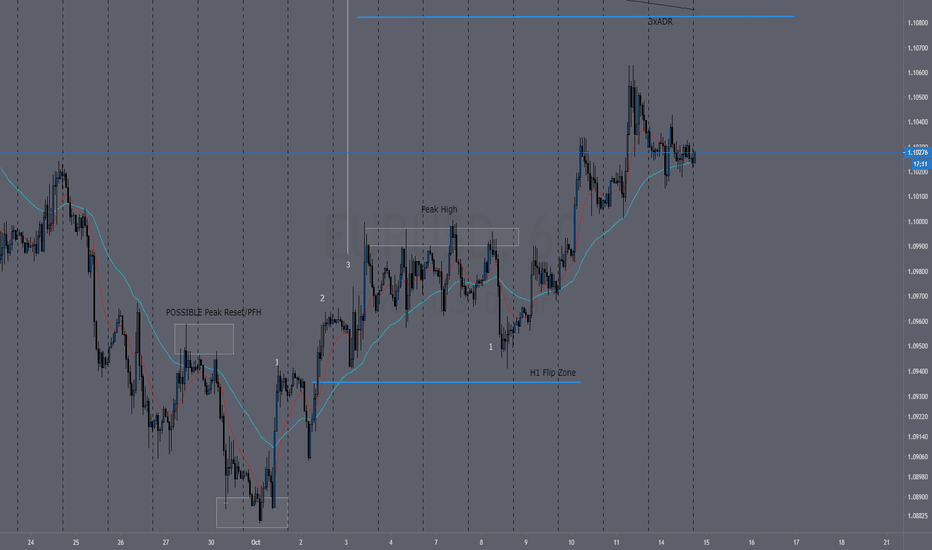Image resolution: width=932 pixels, height=550 pixels.
Task: Click the 'Oct' month label on time axis
Action: (x=256, y=542)
